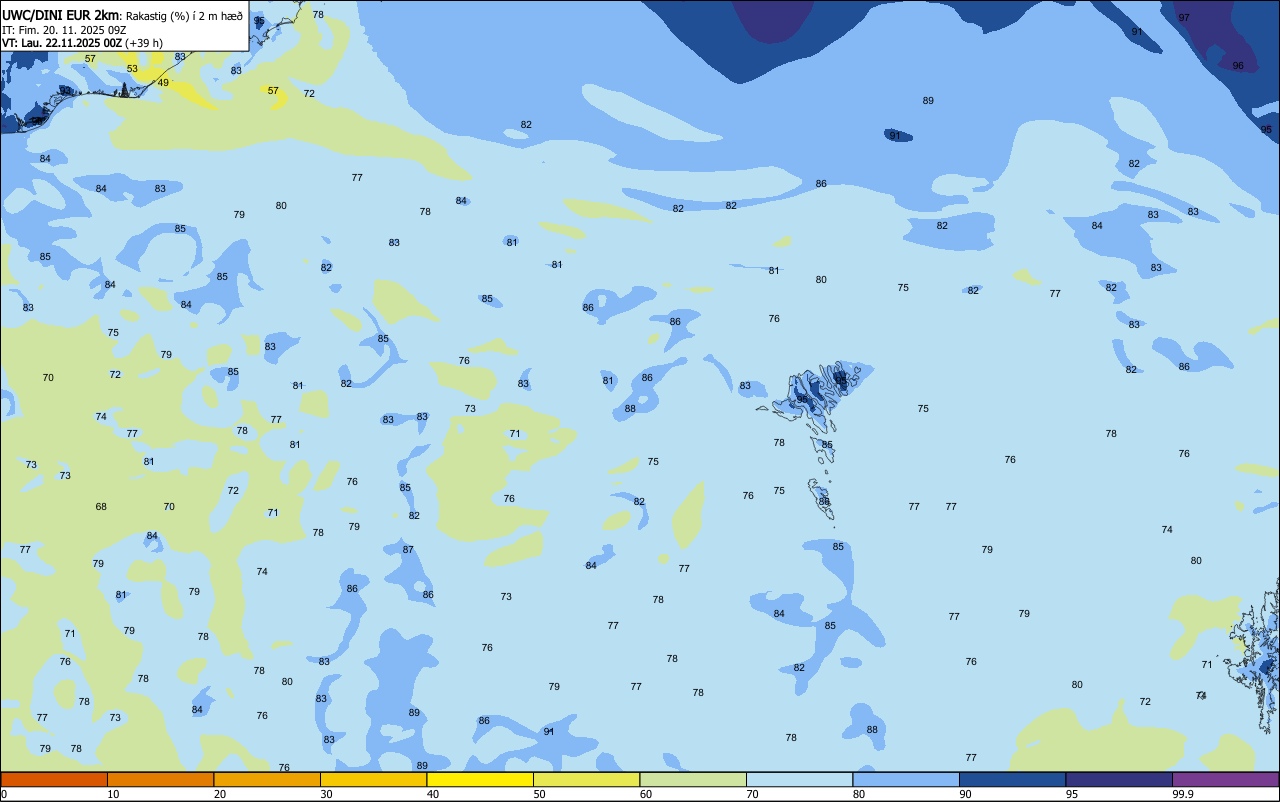Click the '50' tick label on color scale
Image resolution: width=1280 pixels, height=802 pixels.
[x=539, y=794]
